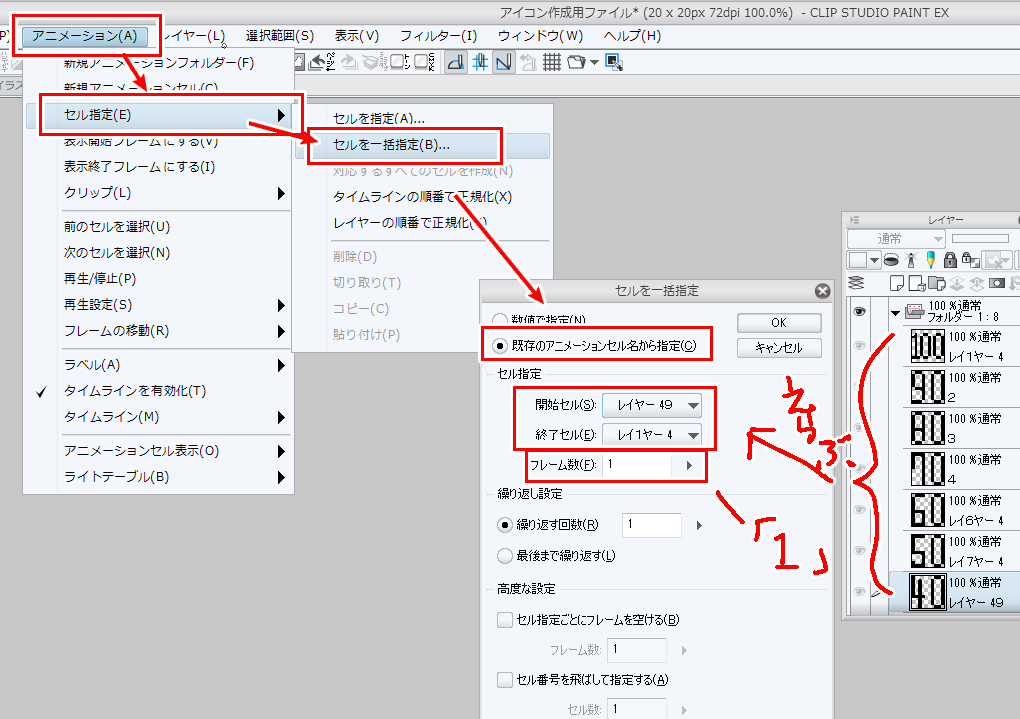Click the folder icon in top toolbar

576,62
